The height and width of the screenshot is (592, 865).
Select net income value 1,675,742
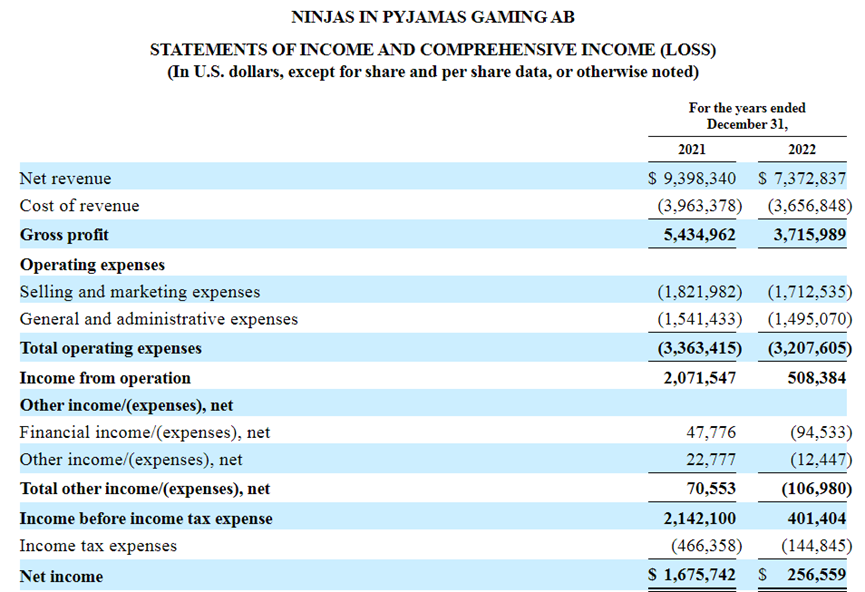(x=699, y=575)
